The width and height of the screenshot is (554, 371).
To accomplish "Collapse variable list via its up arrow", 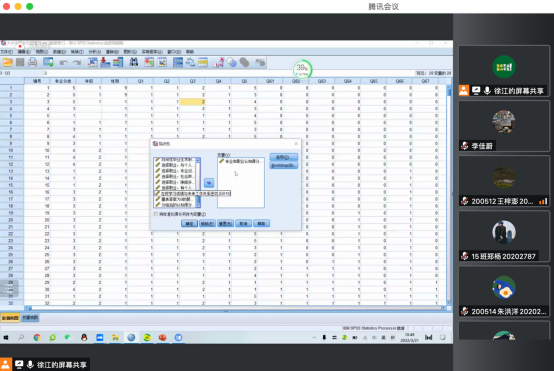I will coord(198,160).
